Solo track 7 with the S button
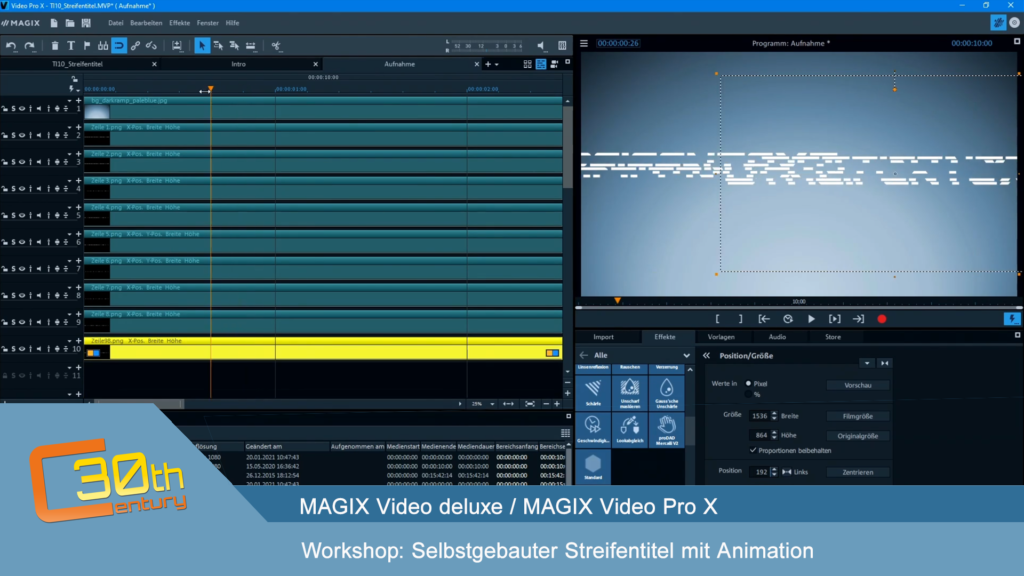This screenshot has width=1024, height=576. tap(13, 269)
